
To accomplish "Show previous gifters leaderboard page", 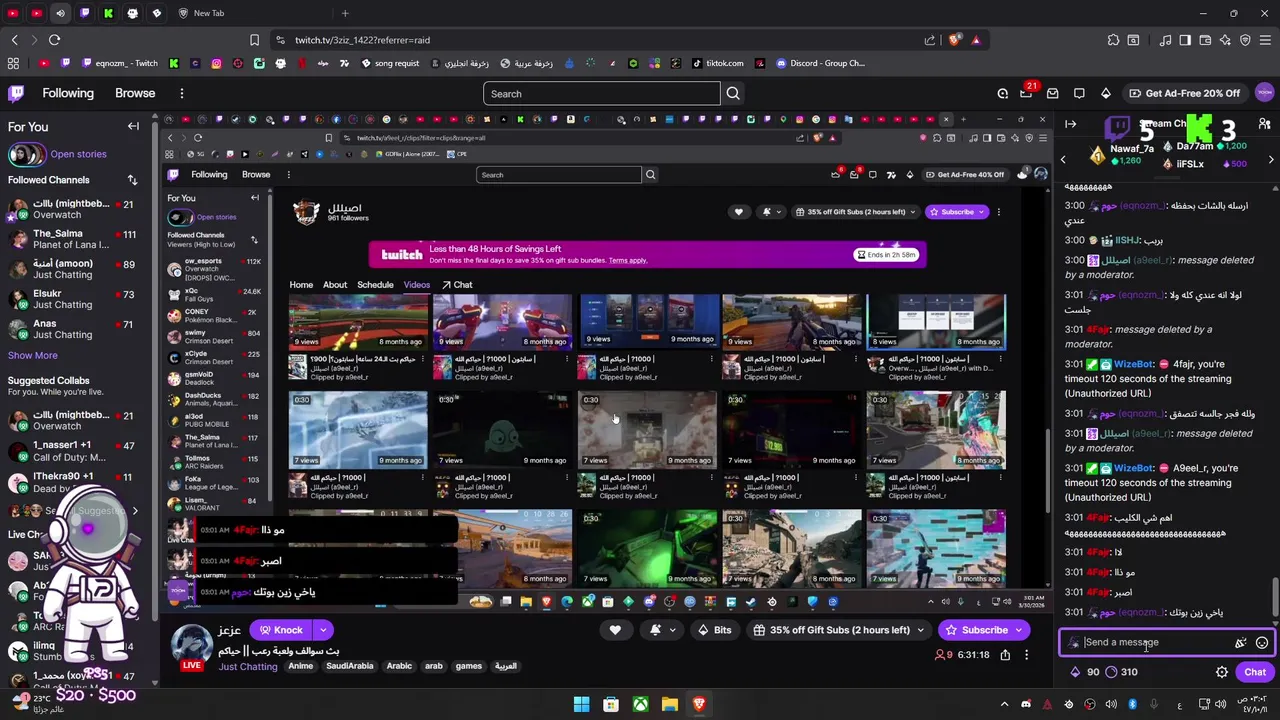I will tap(1063, 160).
